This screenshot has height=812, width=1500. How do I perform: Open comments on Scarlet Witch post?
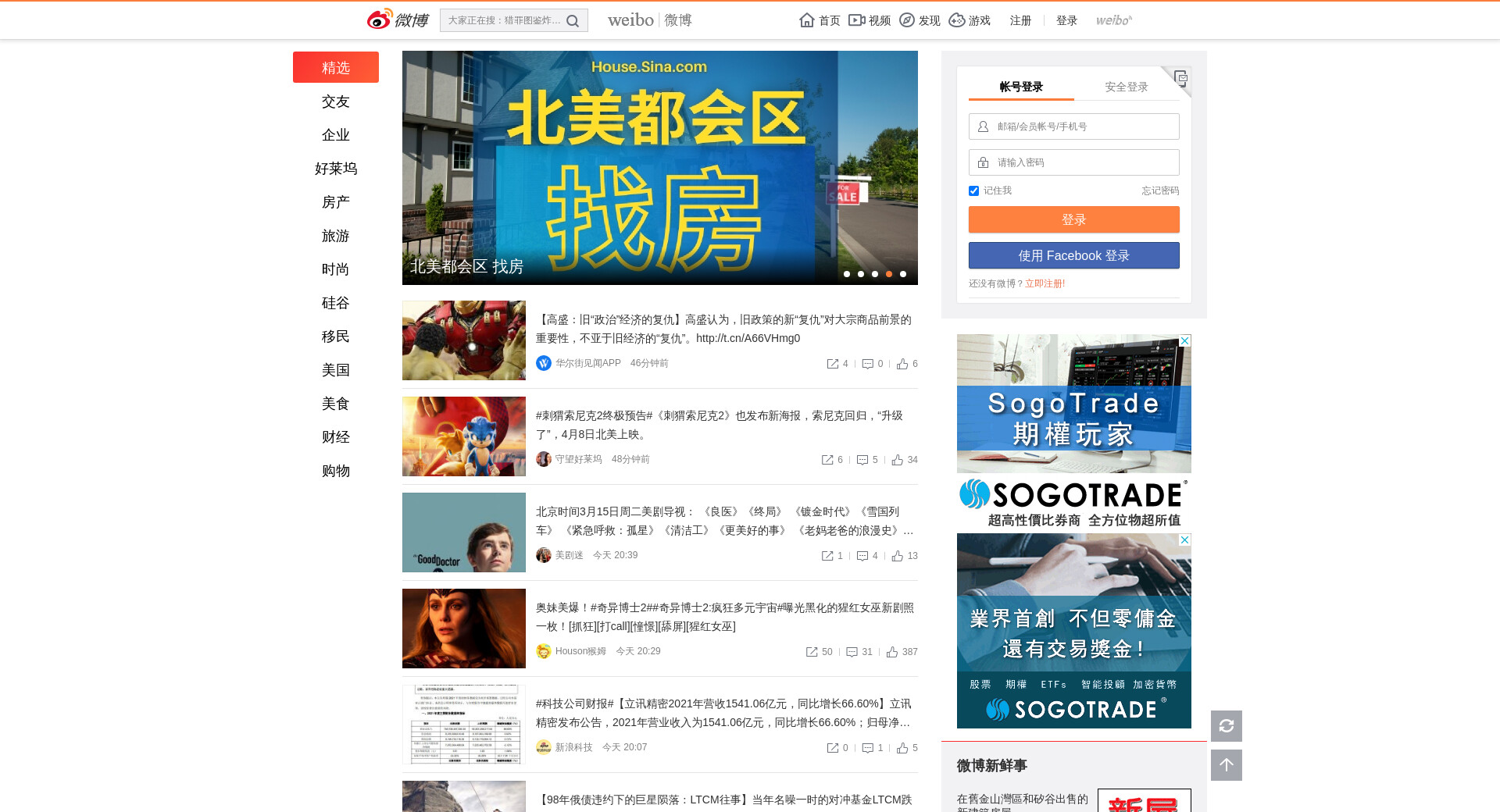pyautogui.click(x=852, y=652)
